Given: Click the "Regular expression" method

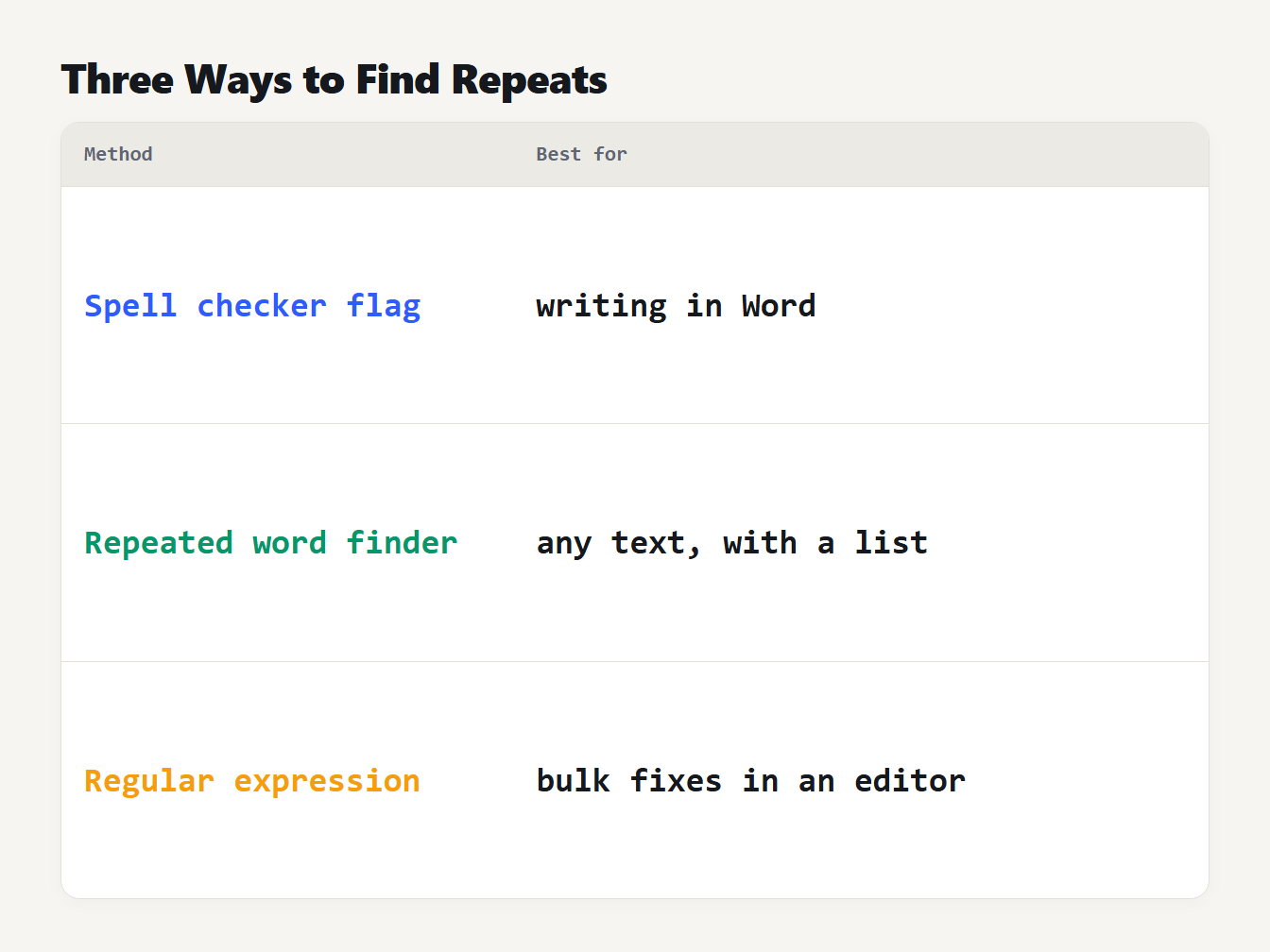Looking at the screenshot, I should point(252,781).
